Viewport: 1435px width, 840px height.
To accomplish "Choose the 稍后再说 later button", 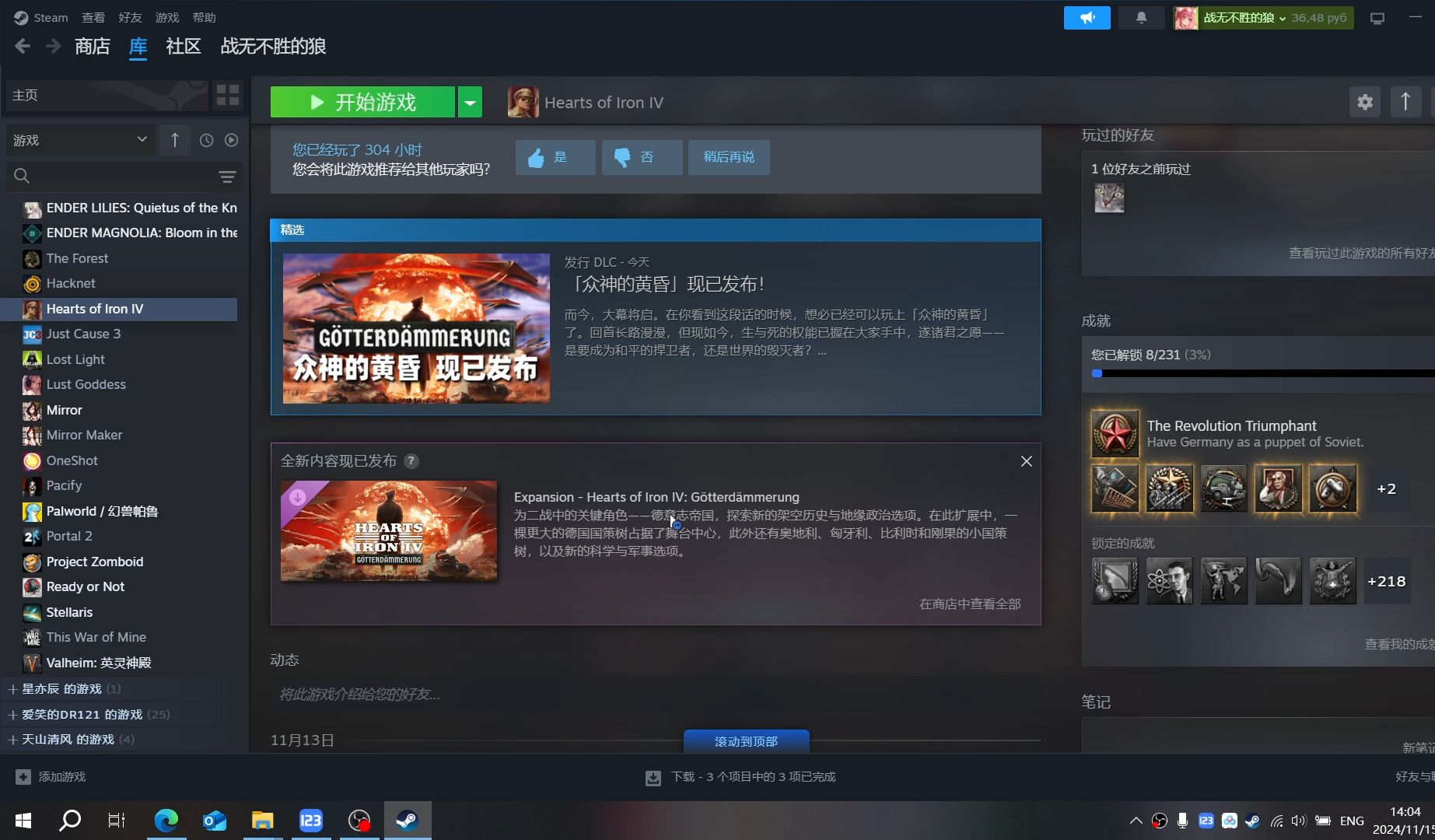I will [729, 157].
